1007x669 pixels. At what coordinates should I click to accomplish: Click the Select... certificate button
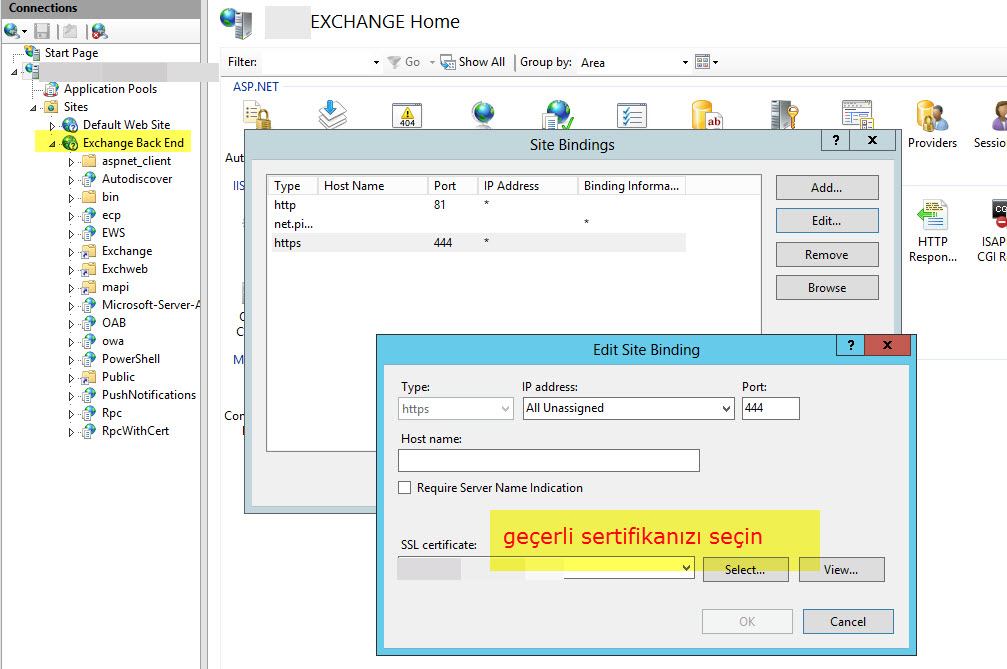[x=745, y=569]
